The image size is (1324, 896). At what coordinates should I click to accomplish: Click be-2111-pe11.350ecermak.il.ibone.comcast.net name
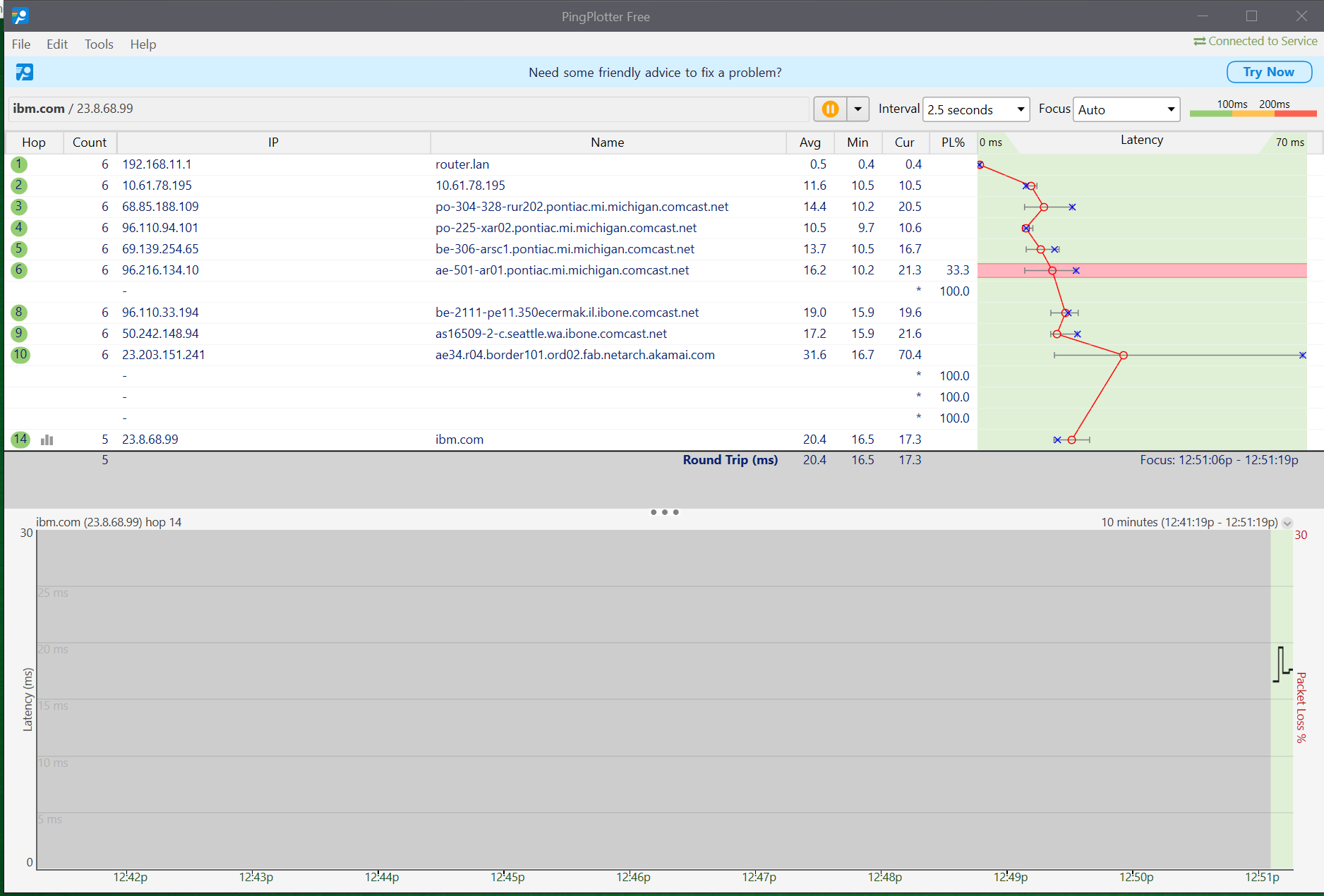click(567, 313)
